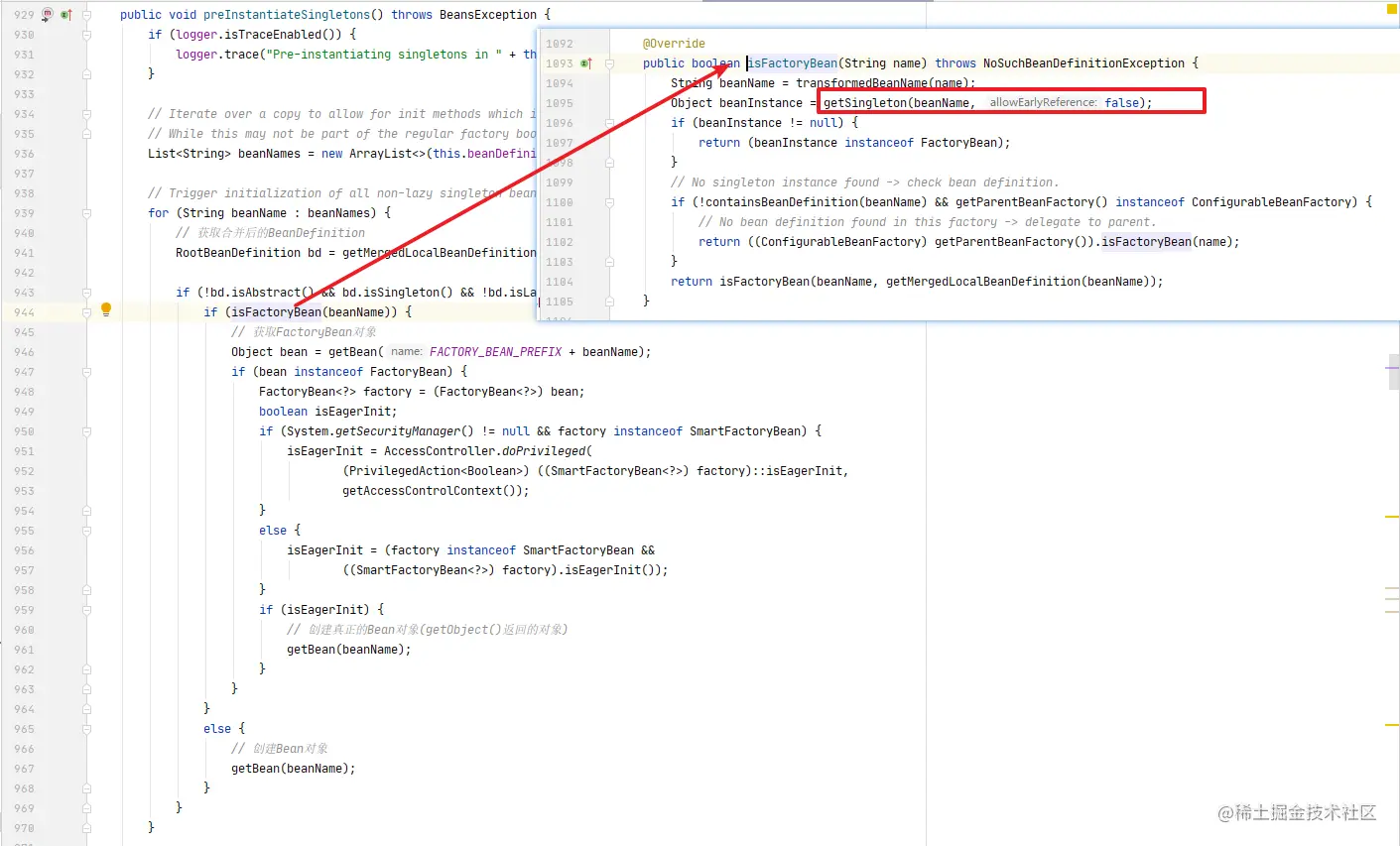
Task: Click the 'name:' parameter hint on line 946
Action: tap(406, 352)
